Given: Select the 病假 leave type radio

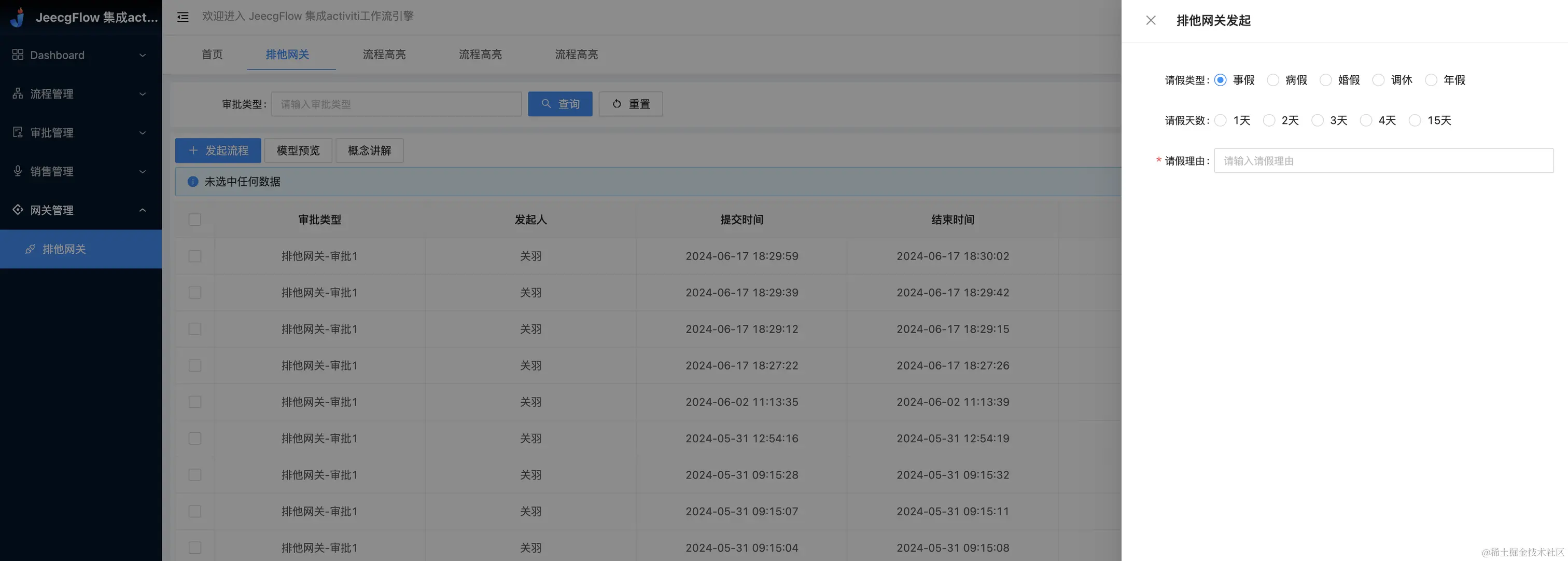Looking at the screenshot, I should coord(1273,80).
